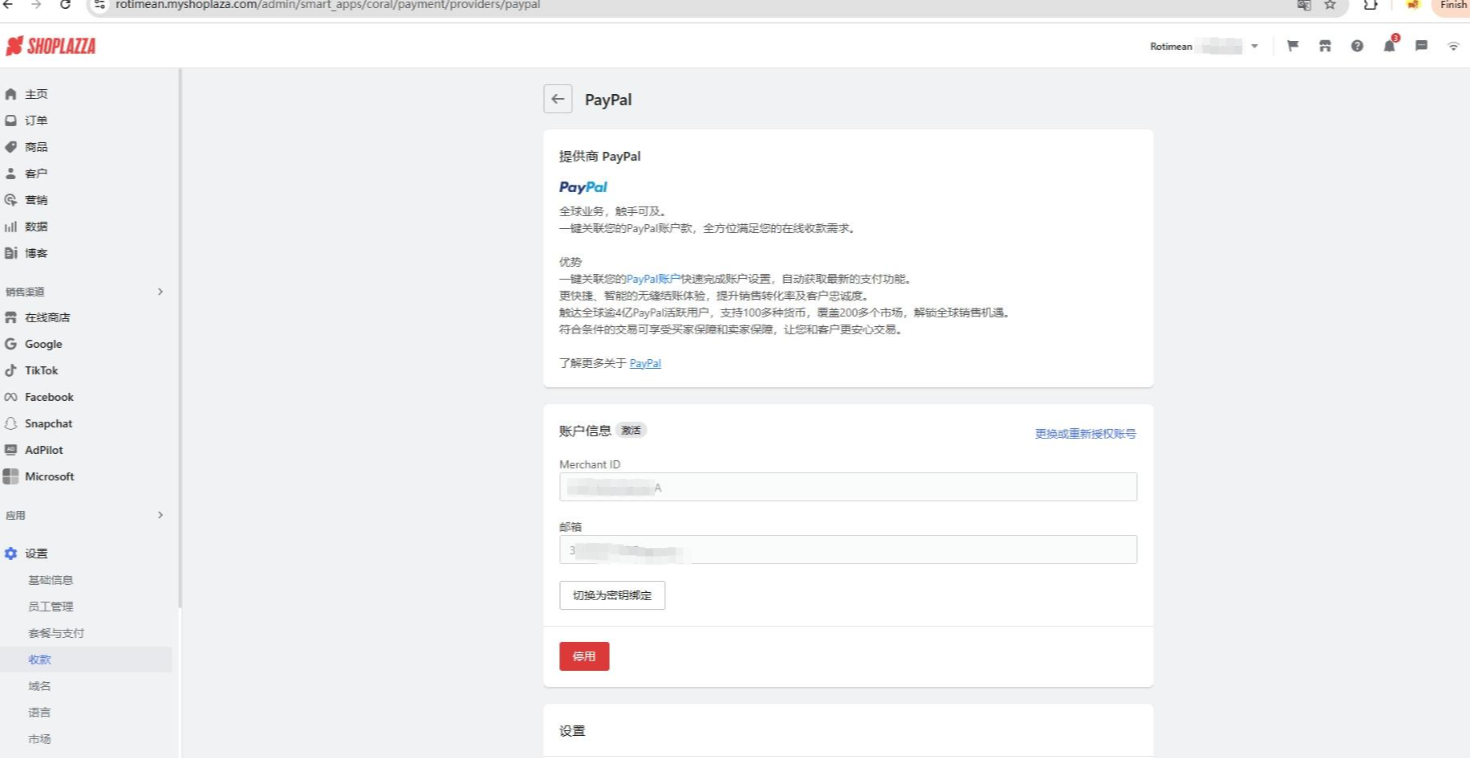Select TikTok sales channel

tap(41, 370)
